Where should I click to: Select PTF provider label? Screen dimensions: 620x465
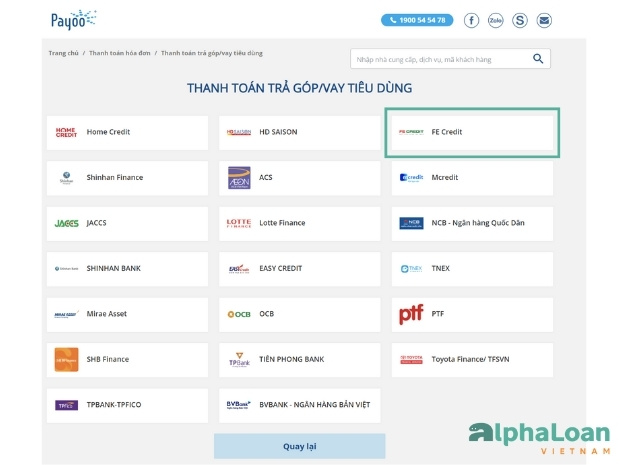click(x=438, y=314)
